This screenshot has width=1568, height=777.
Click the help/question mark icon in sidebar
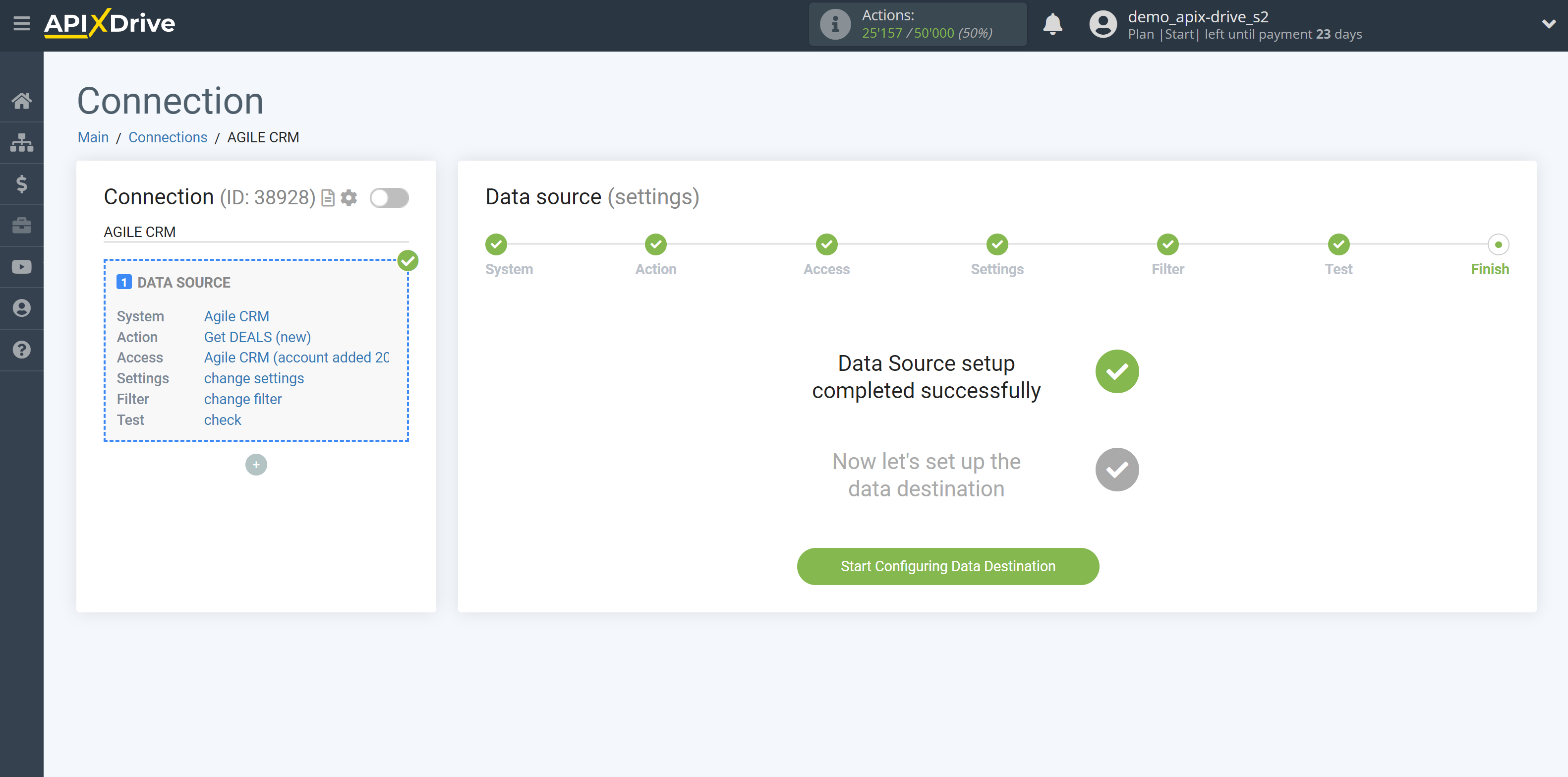pyautogui.click(x=22, y=349)
